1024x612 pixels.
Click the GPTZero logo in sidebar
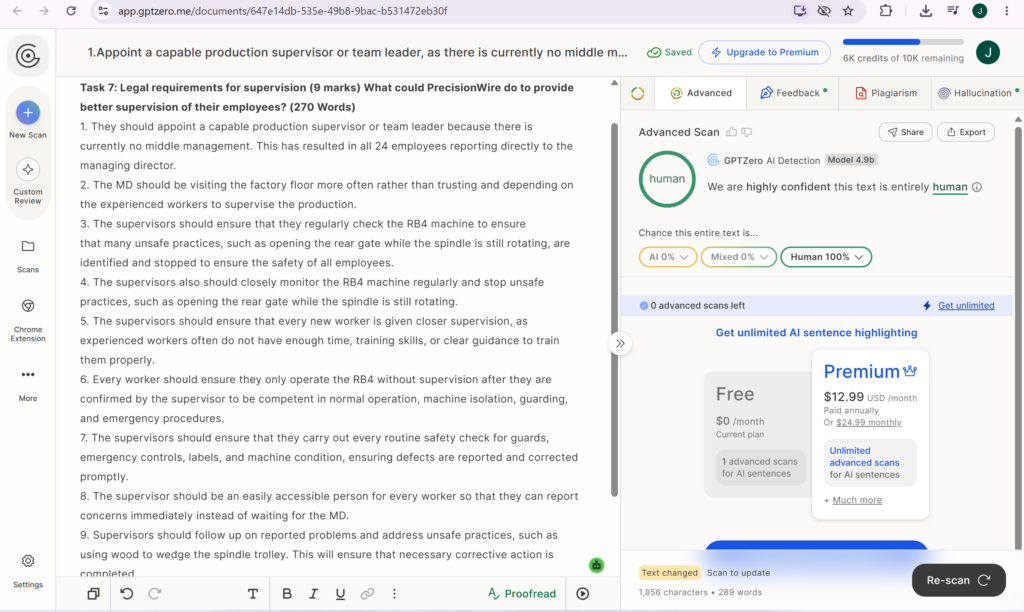[27, 56]
